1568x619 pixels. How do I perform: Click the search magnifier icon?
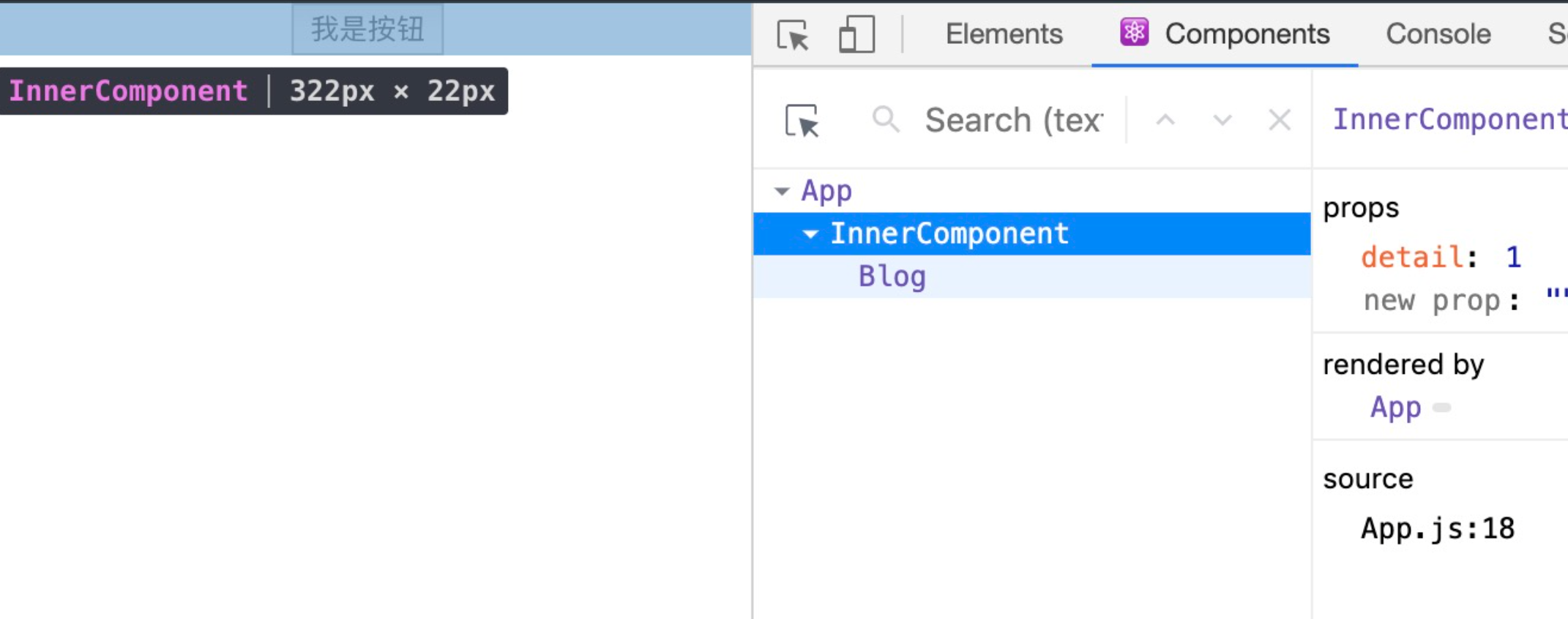(886, 119)
